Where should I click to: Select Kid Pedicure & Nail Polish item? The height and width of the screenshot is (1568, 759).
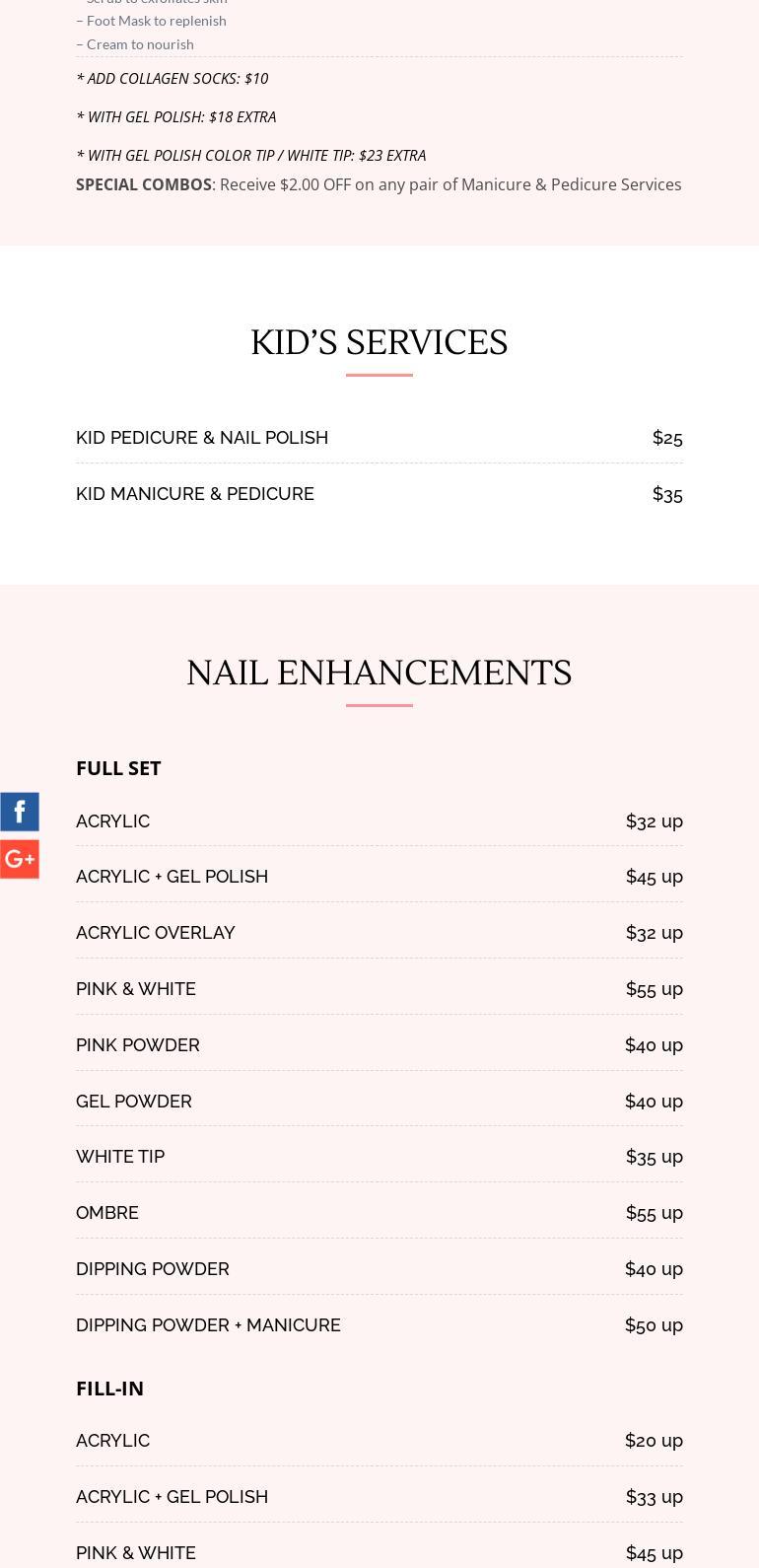point(202,437)
